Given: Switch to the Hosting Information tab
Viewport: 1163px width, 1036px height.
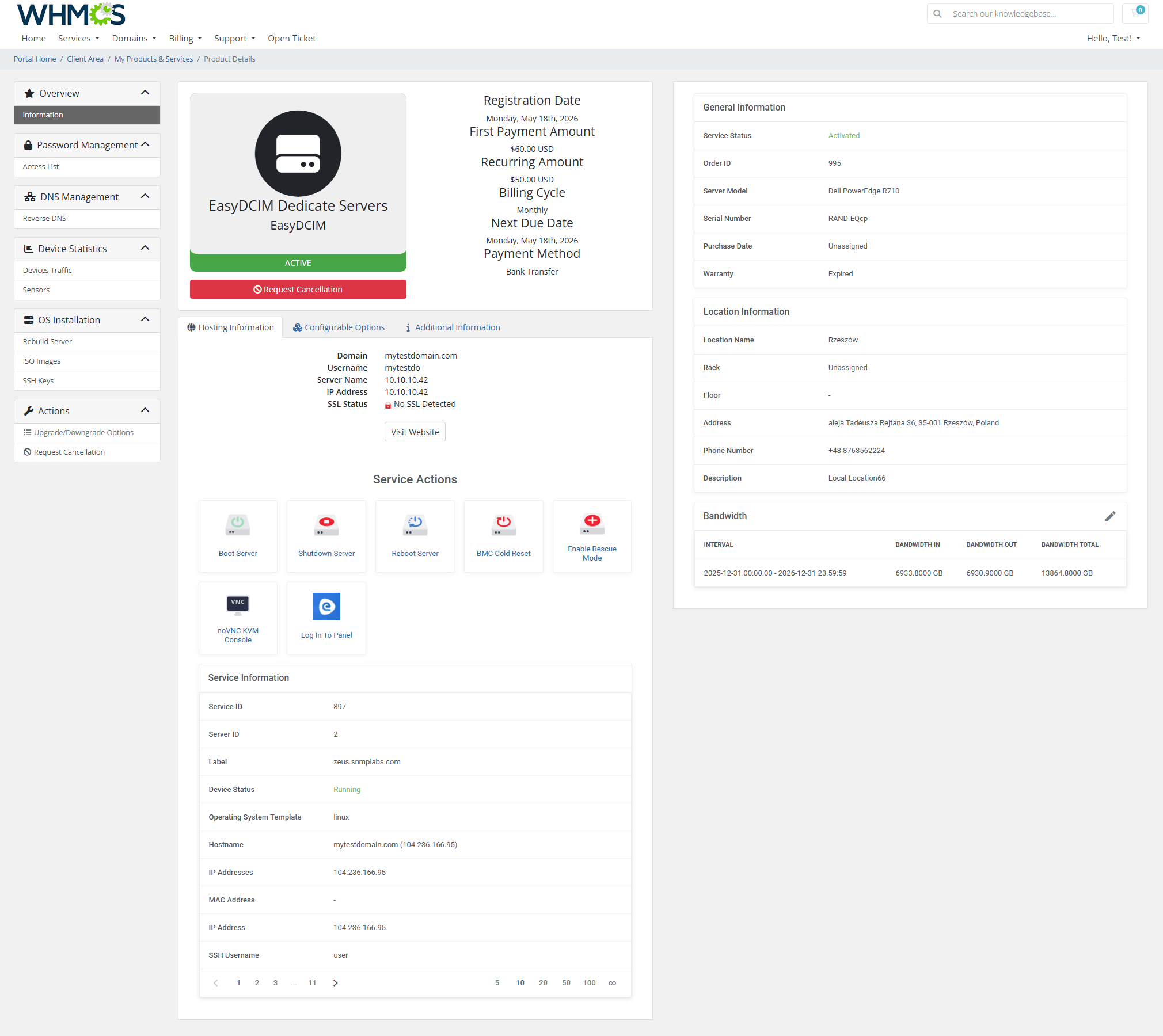Looking at the screenshot, I should tap(230, 327).
